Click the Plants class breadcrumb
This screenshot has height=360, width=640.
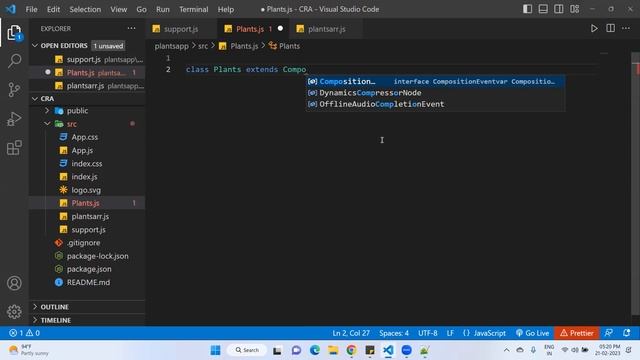tap(284, 46)
